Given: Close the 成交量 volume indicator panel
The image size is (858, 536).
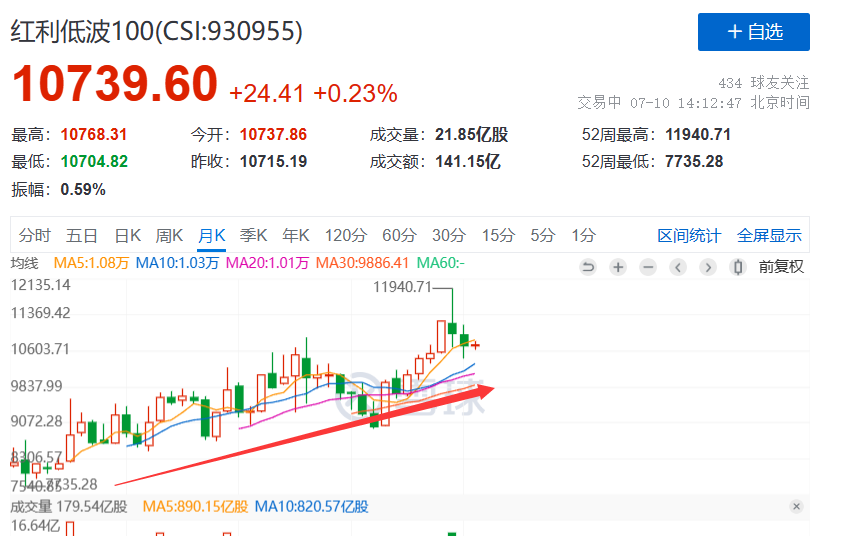Looking at the screenshot, I should (796, 506).
